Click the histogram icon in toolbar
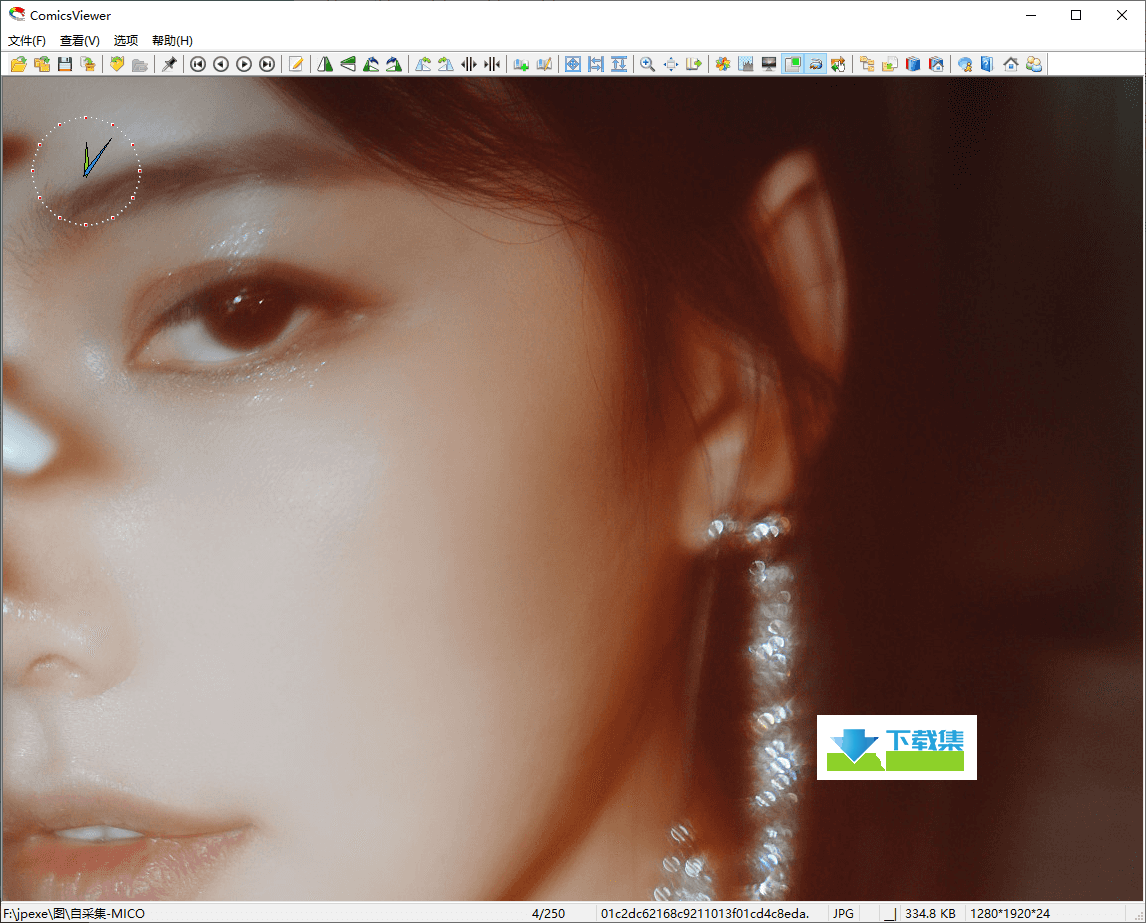The height and width of the screenshot is (923, 1146). click(746, 64)
